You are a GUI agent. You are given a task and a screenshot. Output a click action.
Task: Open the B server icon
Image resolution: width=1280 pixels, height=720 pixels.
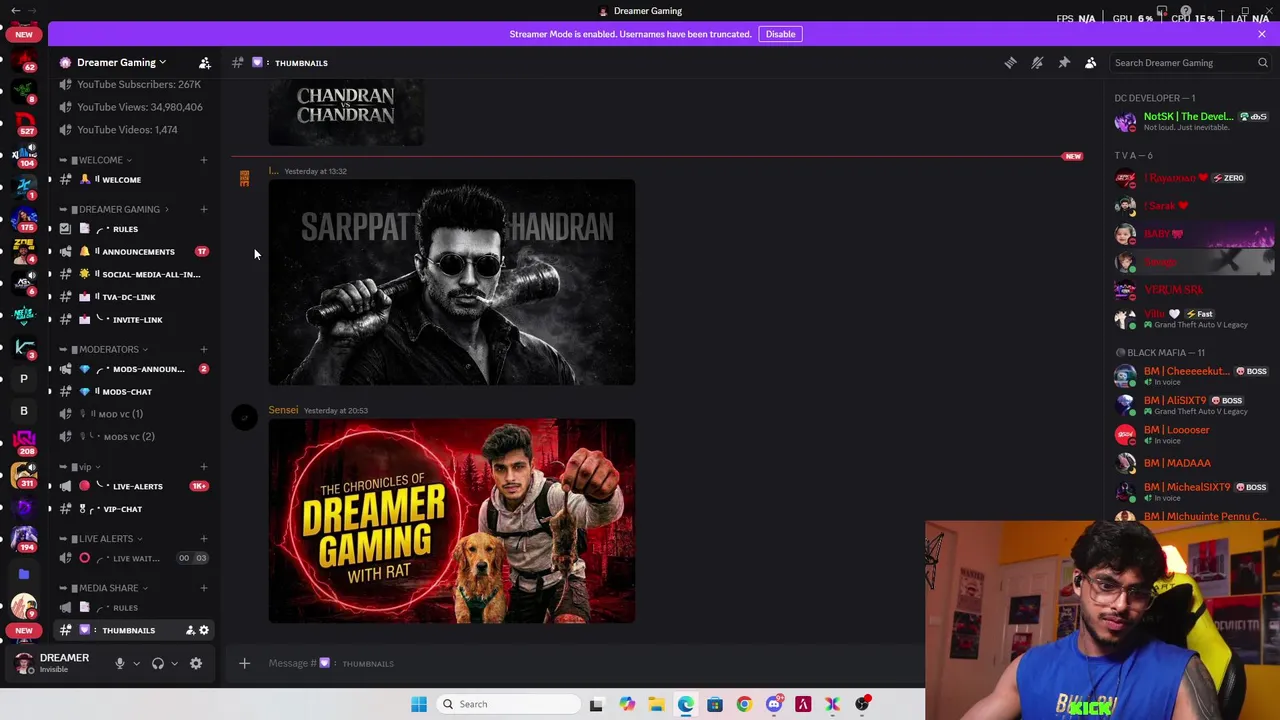pos(24,411)
